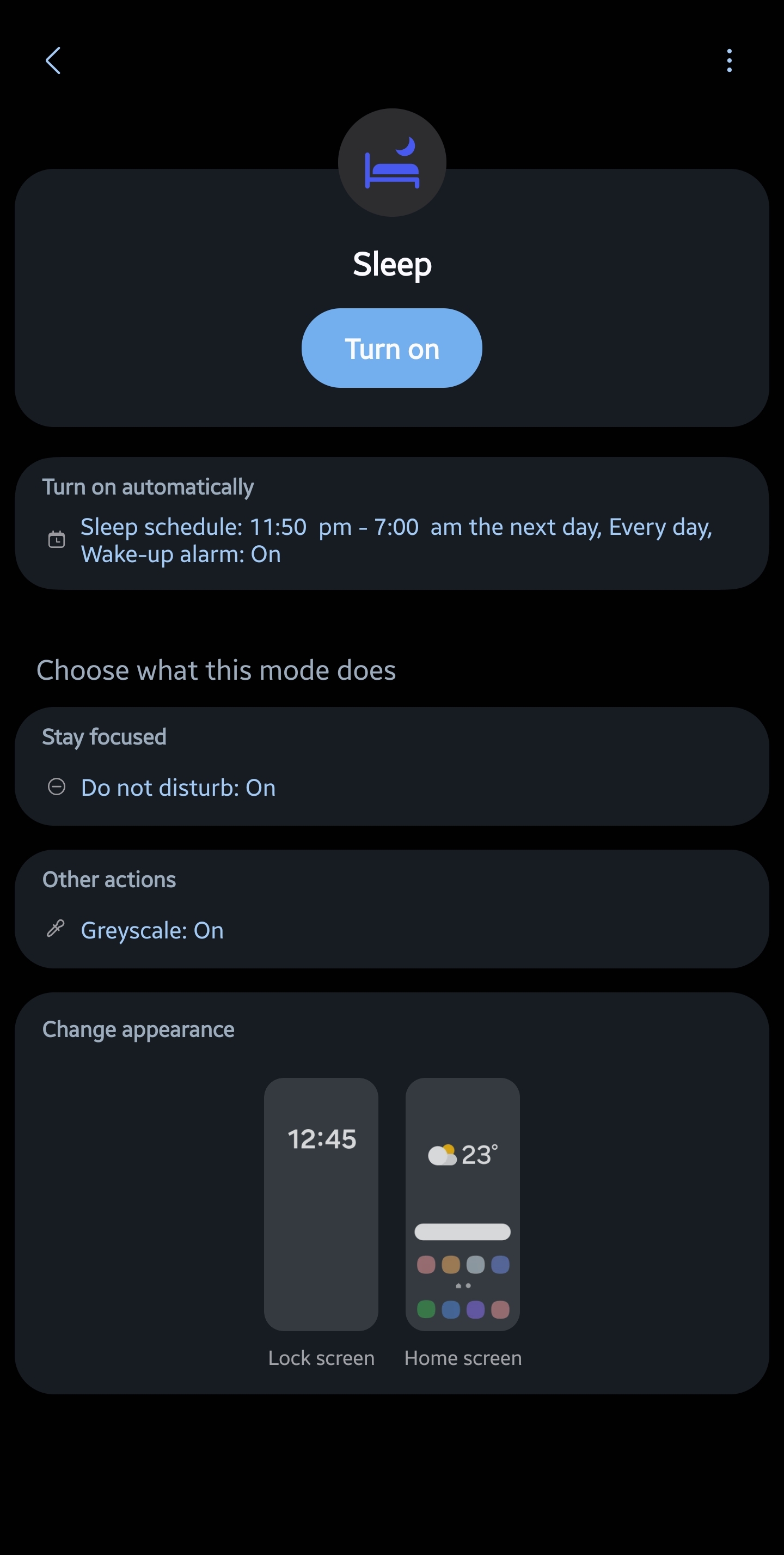Image resolution: width=784 pixels, height=1555 pixels.
Task: Tap the Sleep mode title
Action: coord(391,264)
